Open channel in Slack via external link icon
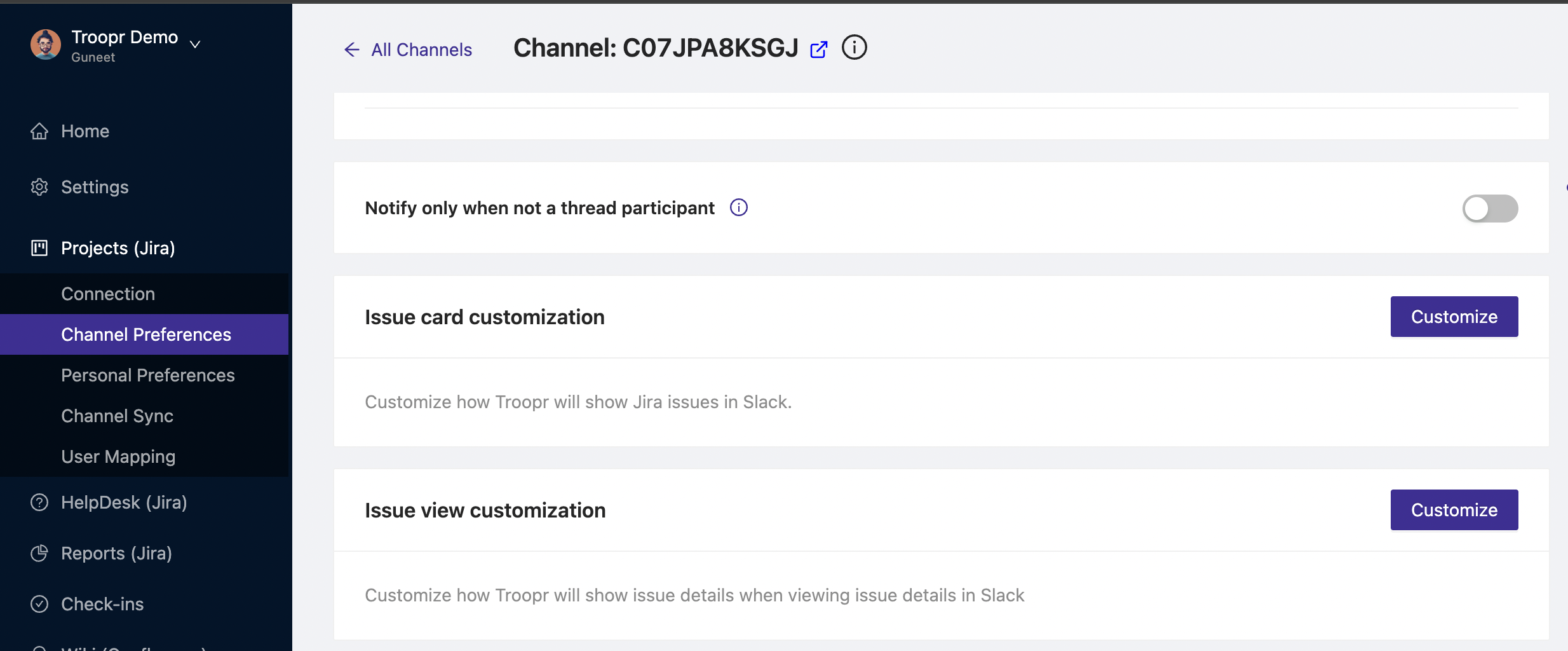Viewport: 1568px width, 651px height. (819, 50)
